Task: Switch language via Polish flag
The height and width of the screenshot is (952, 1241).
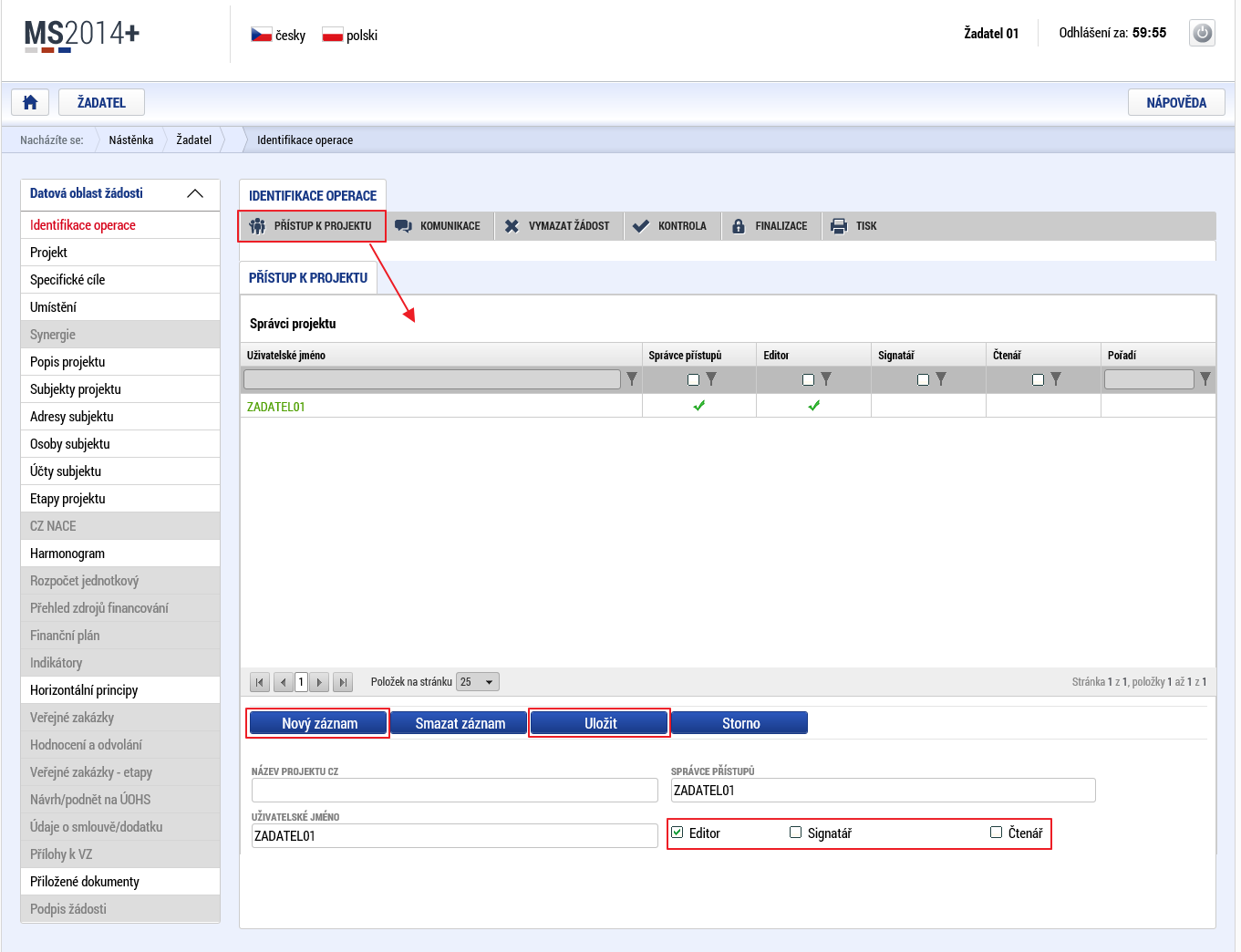Action: 332,35
